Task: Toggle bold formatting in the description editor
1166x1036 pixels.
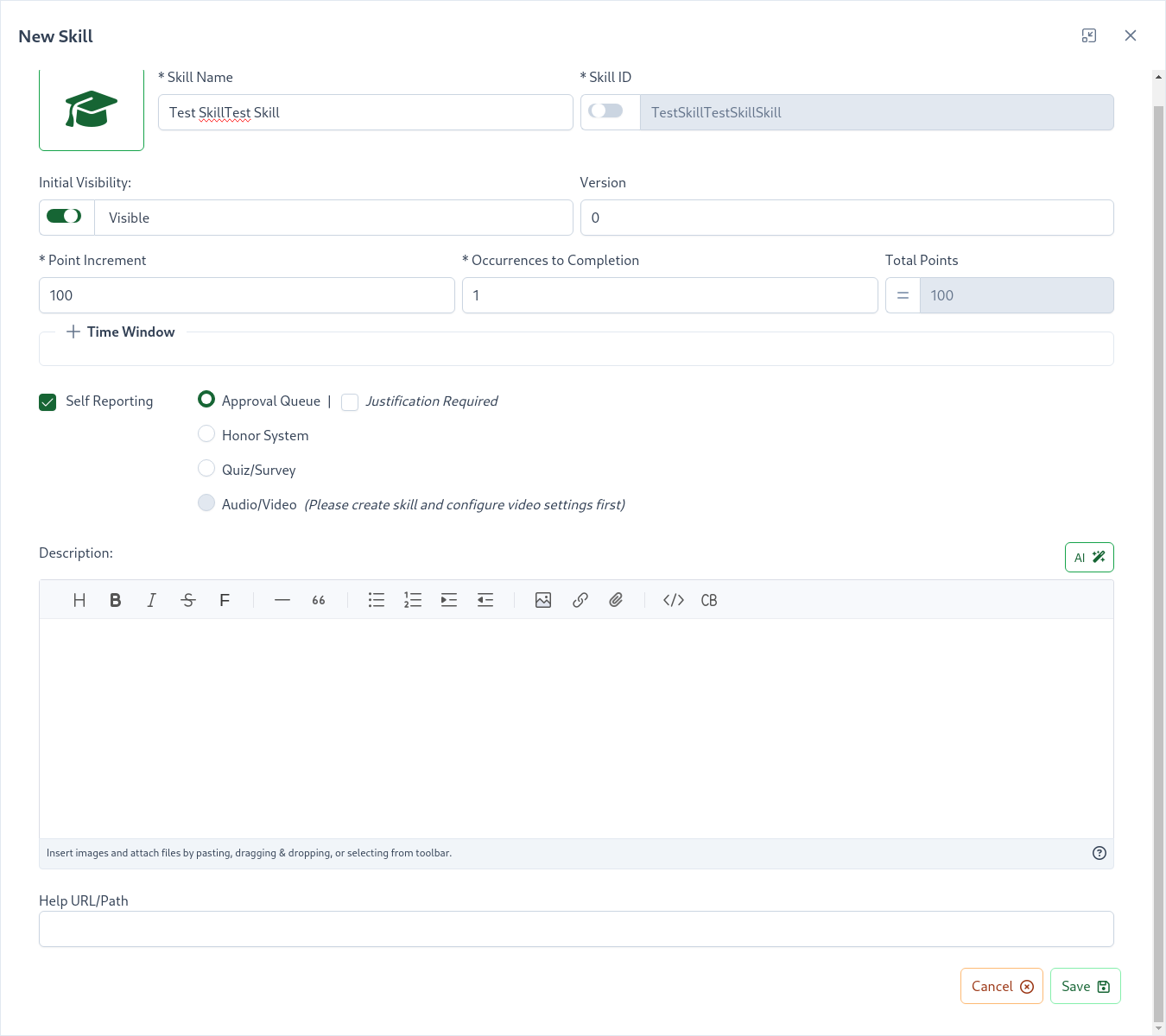Action: coord(115,599)
